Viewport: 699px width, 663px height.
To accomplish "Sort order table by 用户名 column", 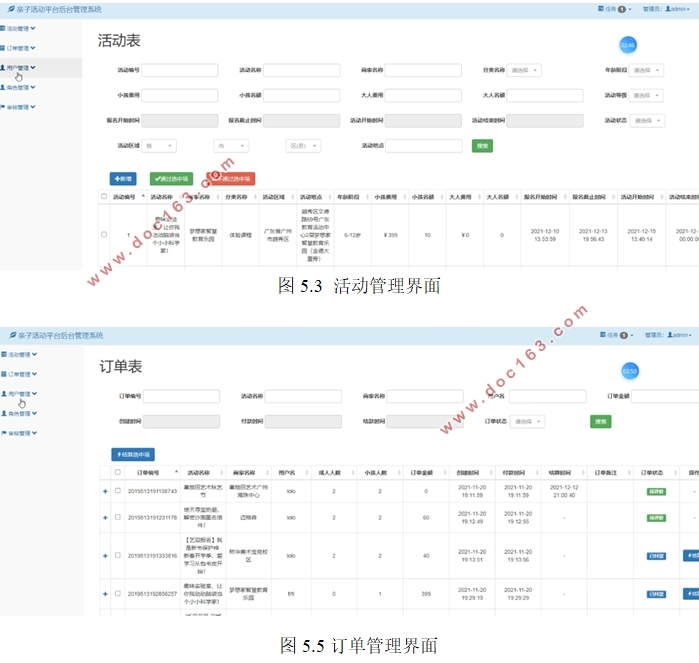I will point(291,473).
